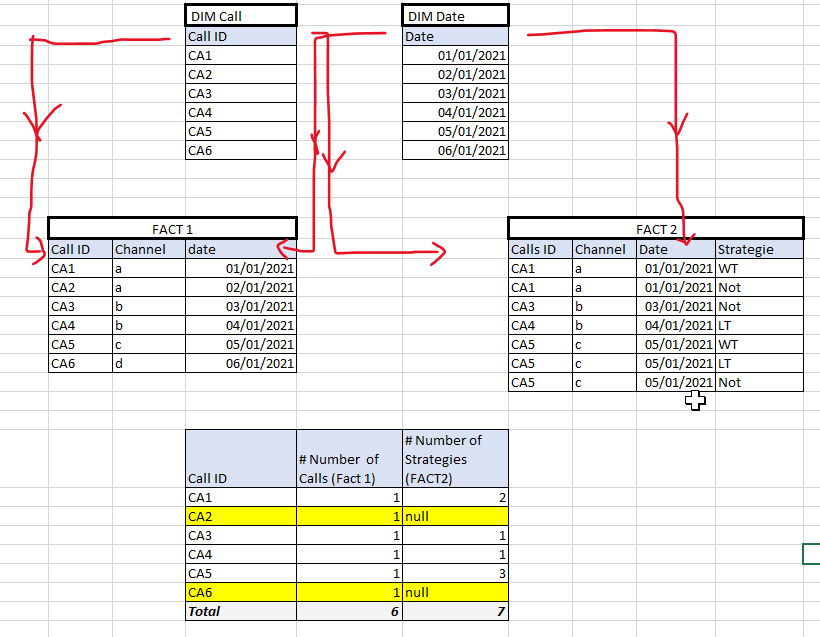
Task: Click the Number of Strategies (FACT2) header
Action: point(455,459)
